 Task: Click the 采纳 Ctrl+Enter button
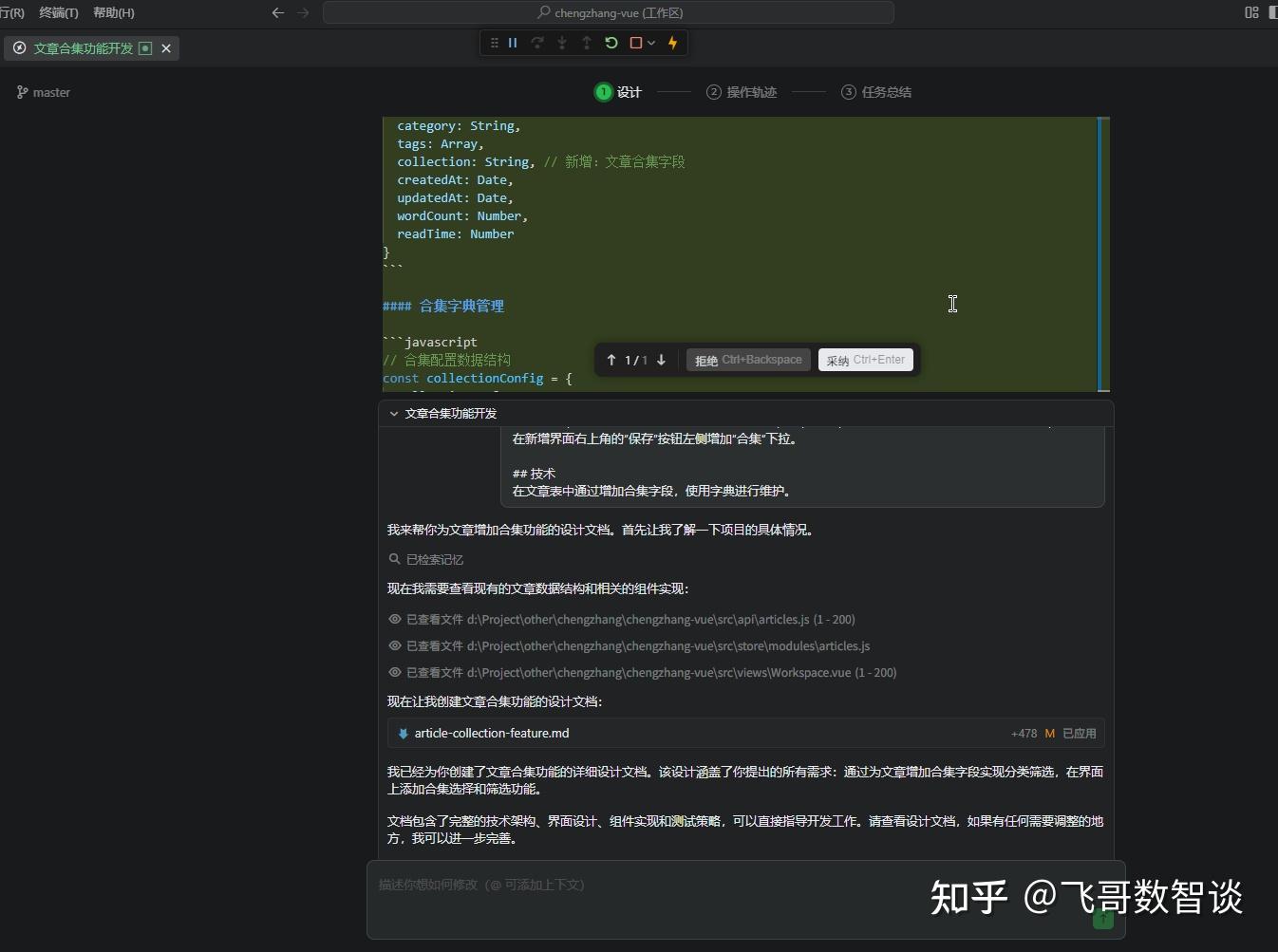click(x=865, y=360)
